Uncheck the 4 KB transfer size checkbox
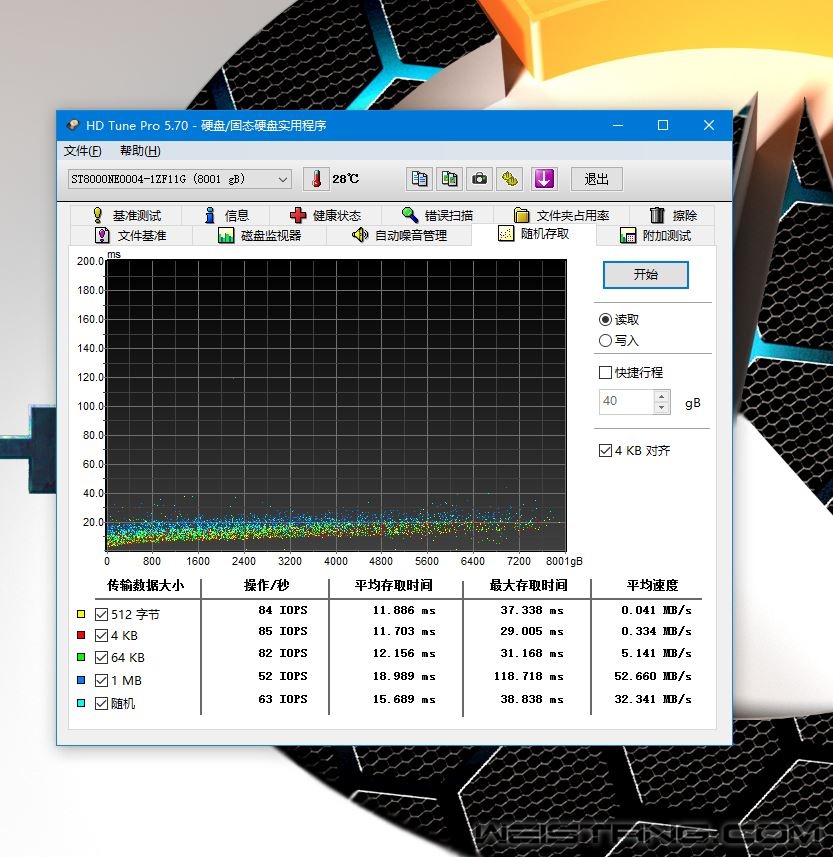This screenshot has width=833, height=857. coord(101,635)
